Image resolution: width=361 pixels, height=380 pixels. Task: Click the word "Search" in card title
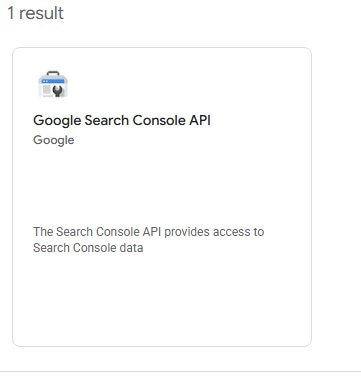[x=107, y=120]
